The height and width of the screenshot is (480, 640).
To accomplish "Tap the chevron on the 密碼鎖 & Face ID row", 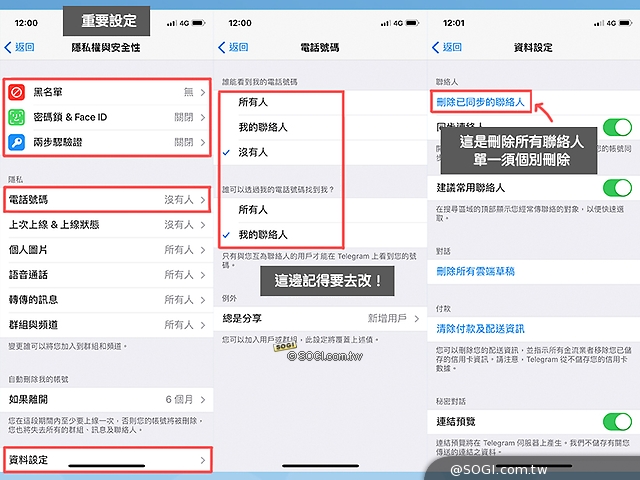I will click(203, 118).
